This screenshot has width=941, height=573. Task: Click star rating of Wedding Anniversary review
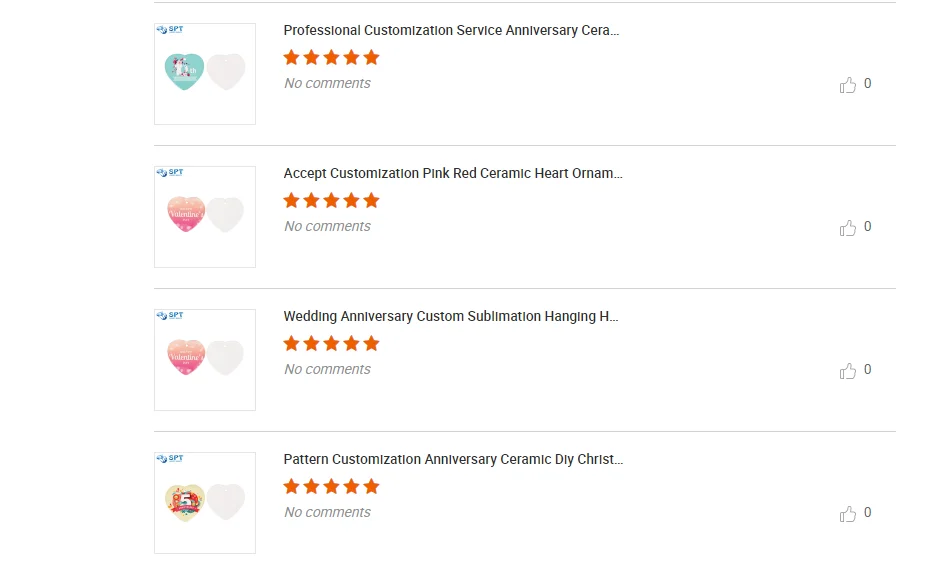(x=331, y=344)
